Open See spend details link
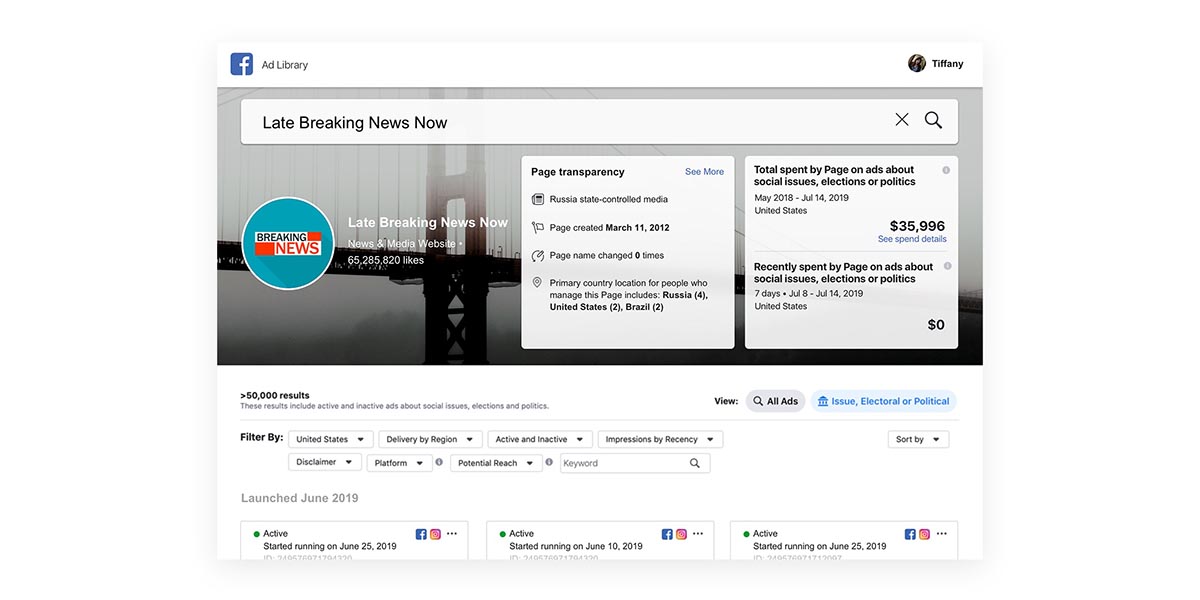Viewport: 1200px width, 600px height. pyautogui.click(x=912, y=239)
